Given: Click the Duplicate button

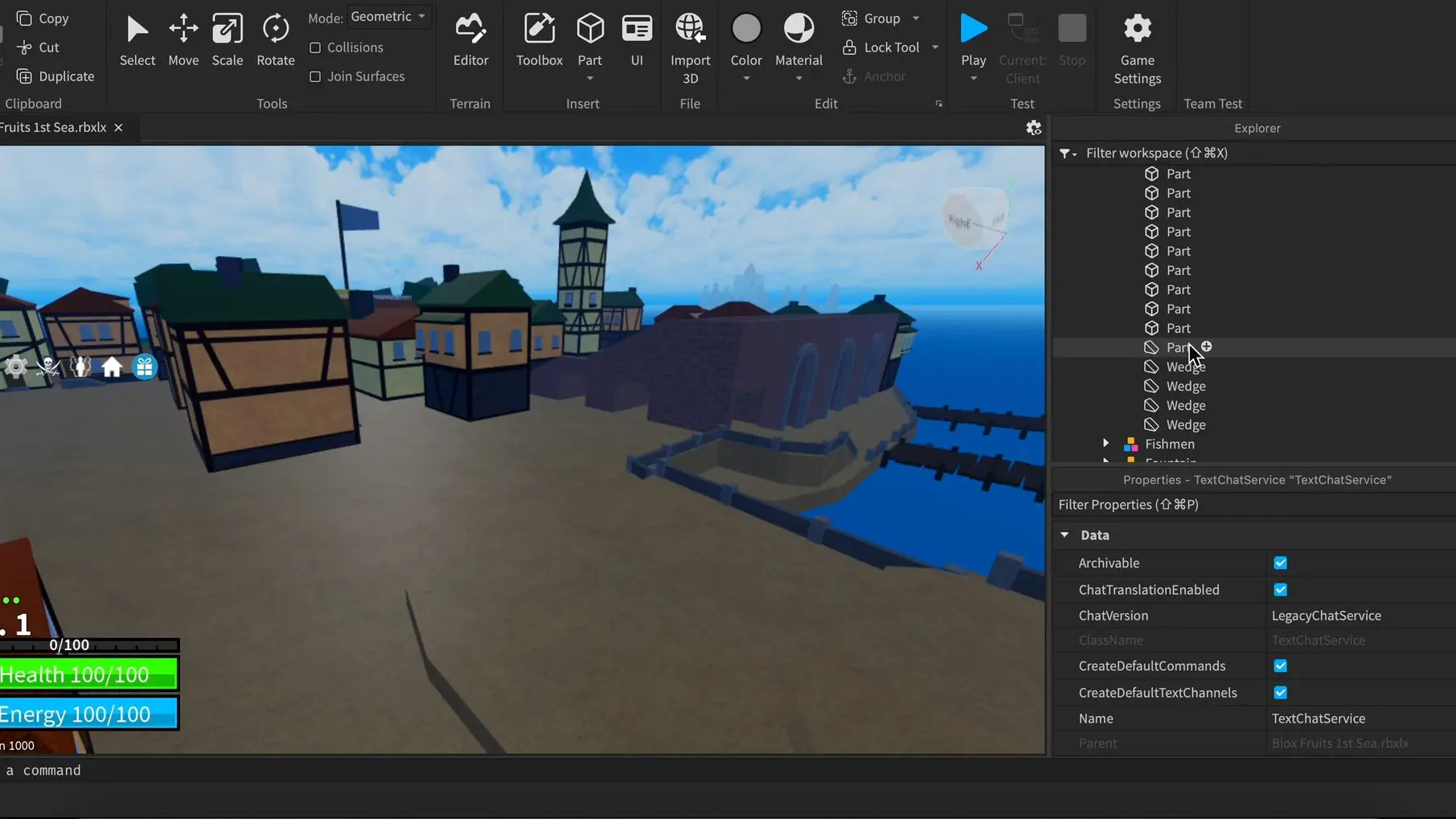Looking at the screenshot, I should pyautogui.click(x=55, y=76).
